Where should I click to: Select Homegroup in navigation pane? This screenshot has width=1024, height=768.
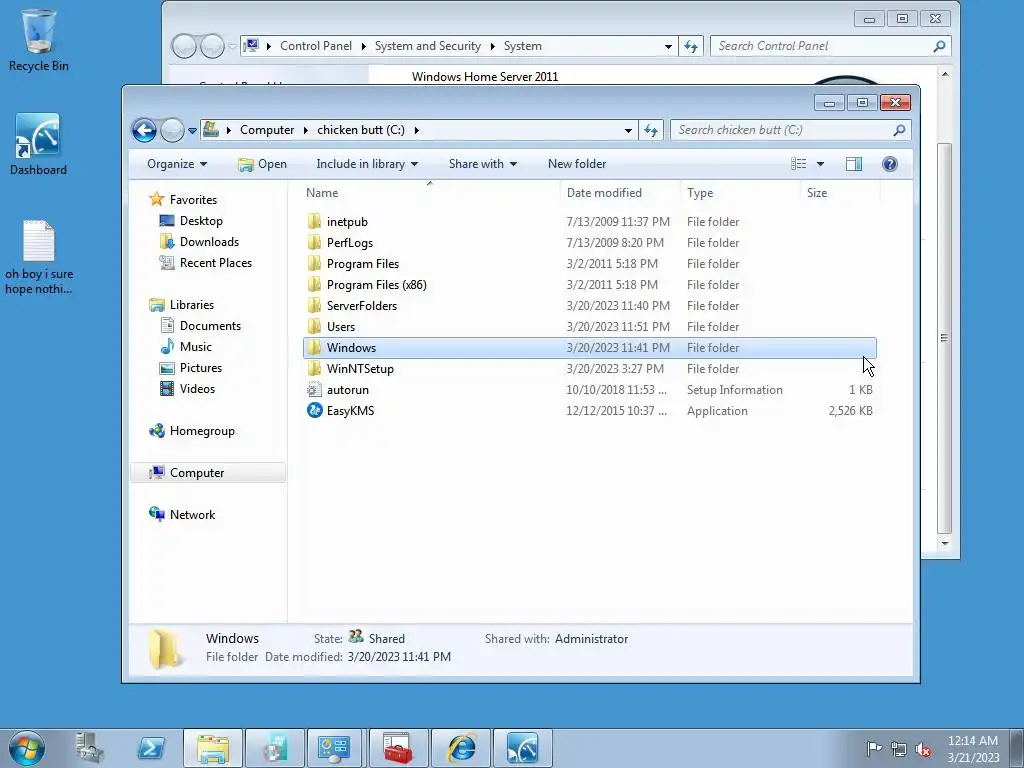(202, 431)
